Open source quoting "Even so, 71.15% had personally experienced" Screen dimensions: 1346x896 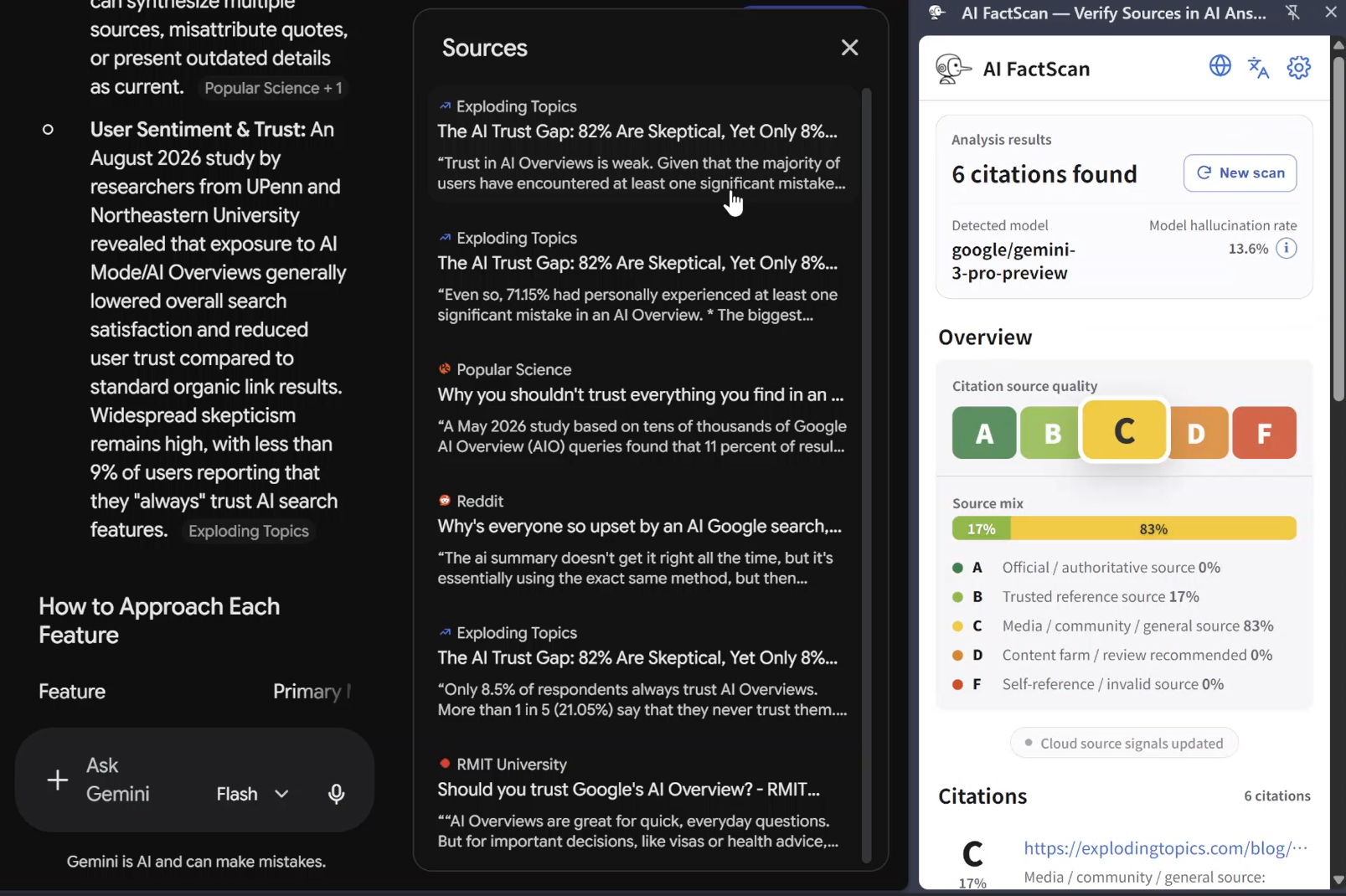point(642,276)
